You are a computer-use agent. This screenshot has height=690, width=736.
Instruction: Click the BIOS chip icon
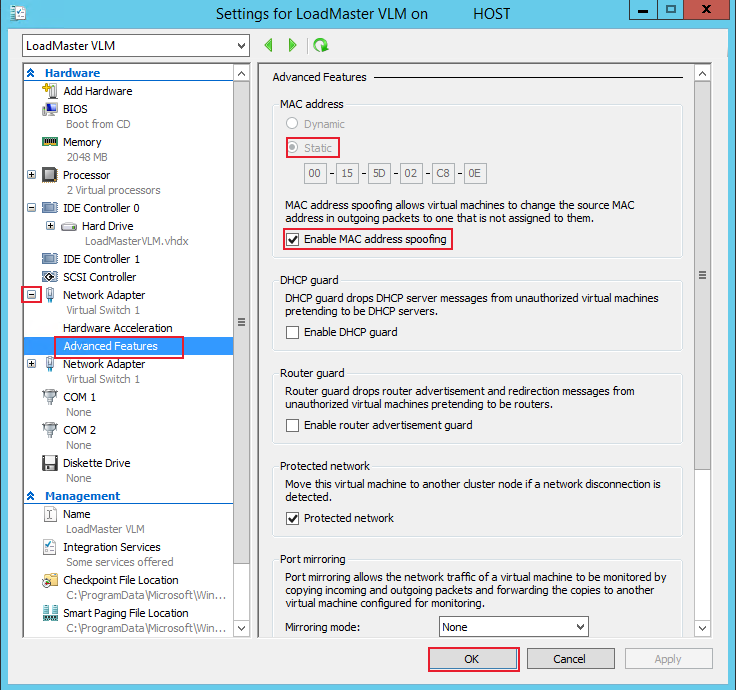[x=50, y=109]
